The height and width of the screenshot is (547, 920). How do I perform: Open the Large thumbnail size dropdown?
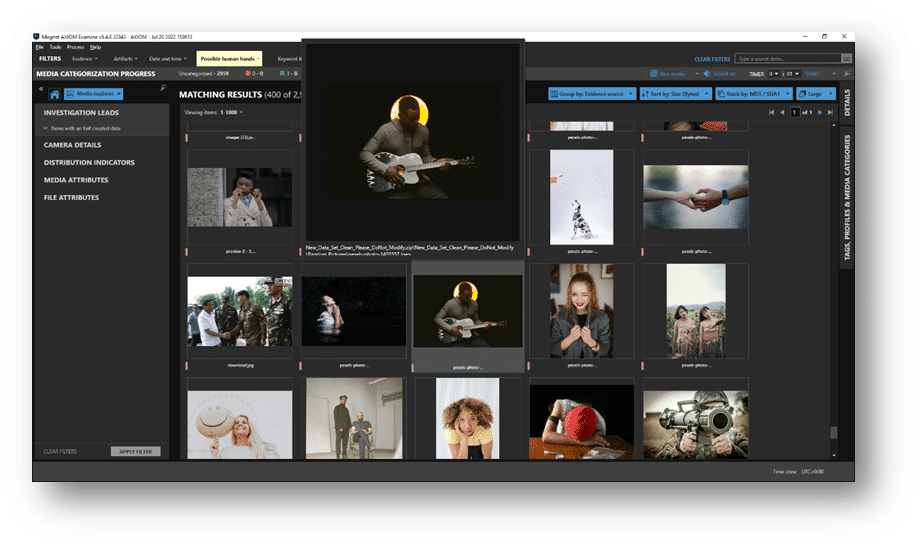click(x=816, y=94)
